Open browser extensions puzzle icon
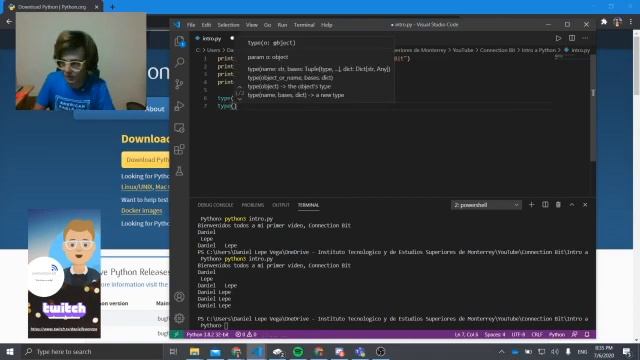Viewport: 640px width, 360px height. (x=604, y=22)
